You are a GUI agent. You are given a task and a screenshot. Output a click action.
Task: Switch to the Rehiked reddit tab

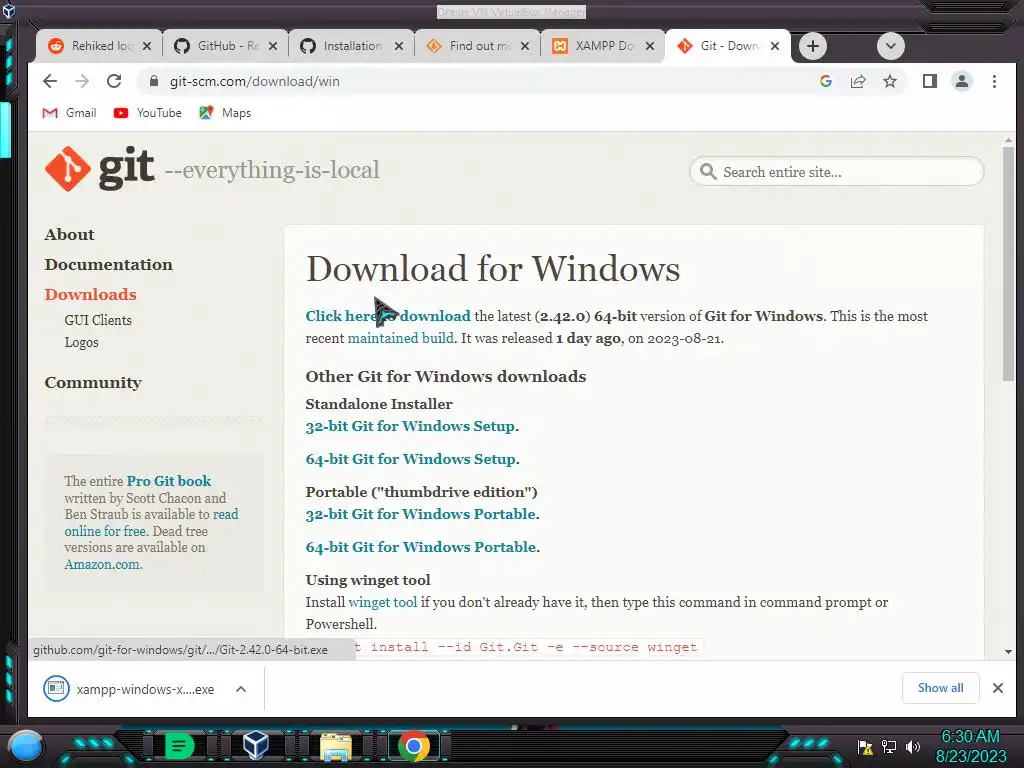pyautogui.click(x=98, y=46)
